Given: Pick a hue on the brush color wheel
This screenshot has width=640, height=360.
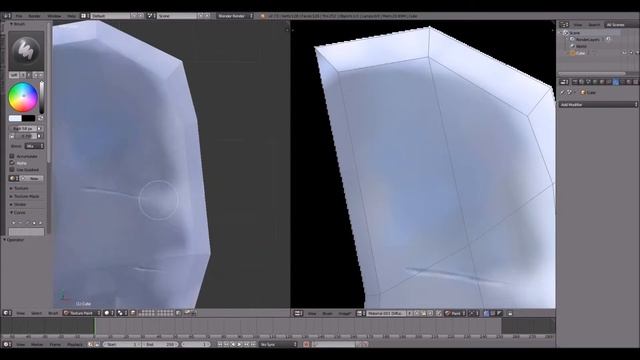Looking at the screenshot, I should click(x=23, y=97).
